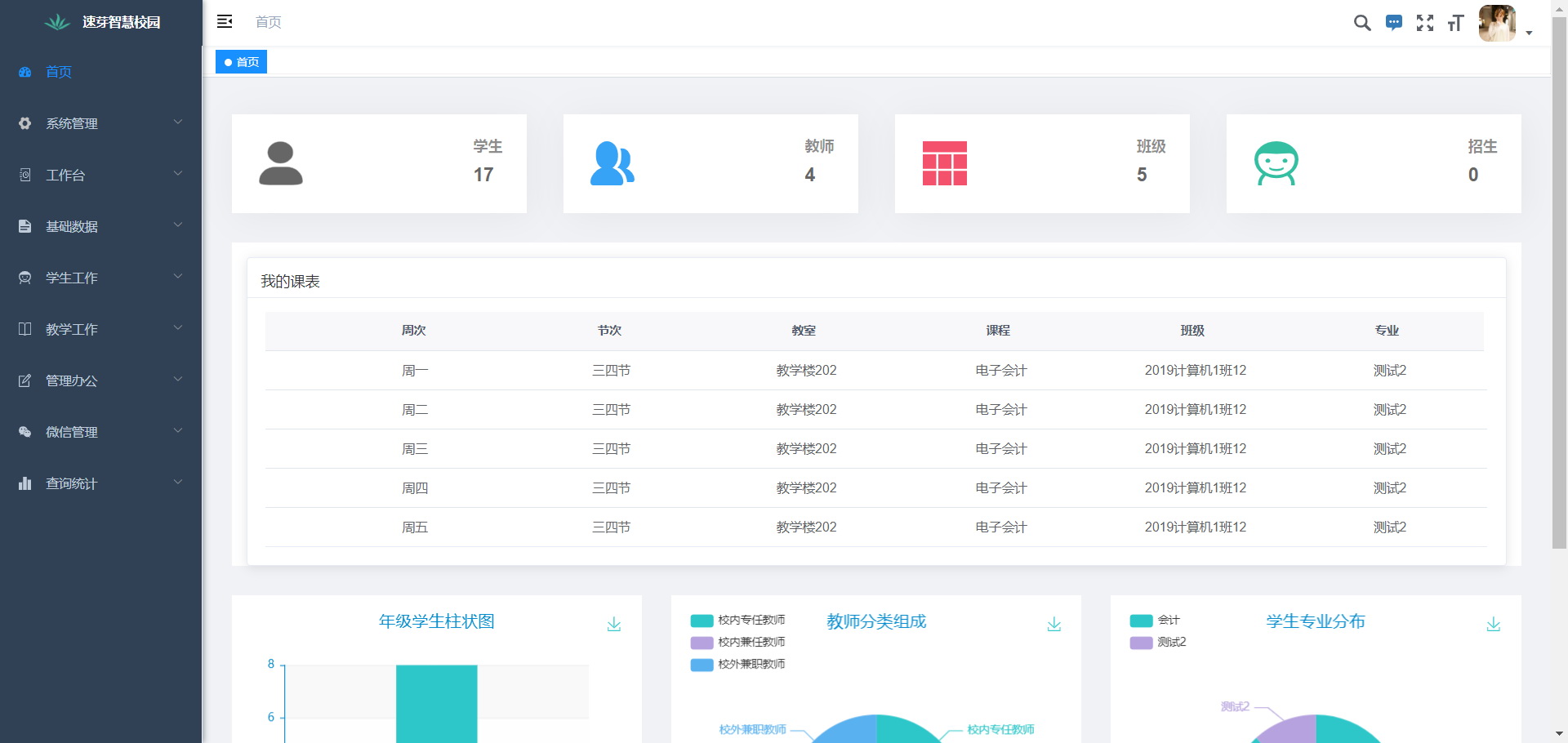Expand the 学生工作 menu chevron
The image size is (1568, 743).
[x=178, y=277]
